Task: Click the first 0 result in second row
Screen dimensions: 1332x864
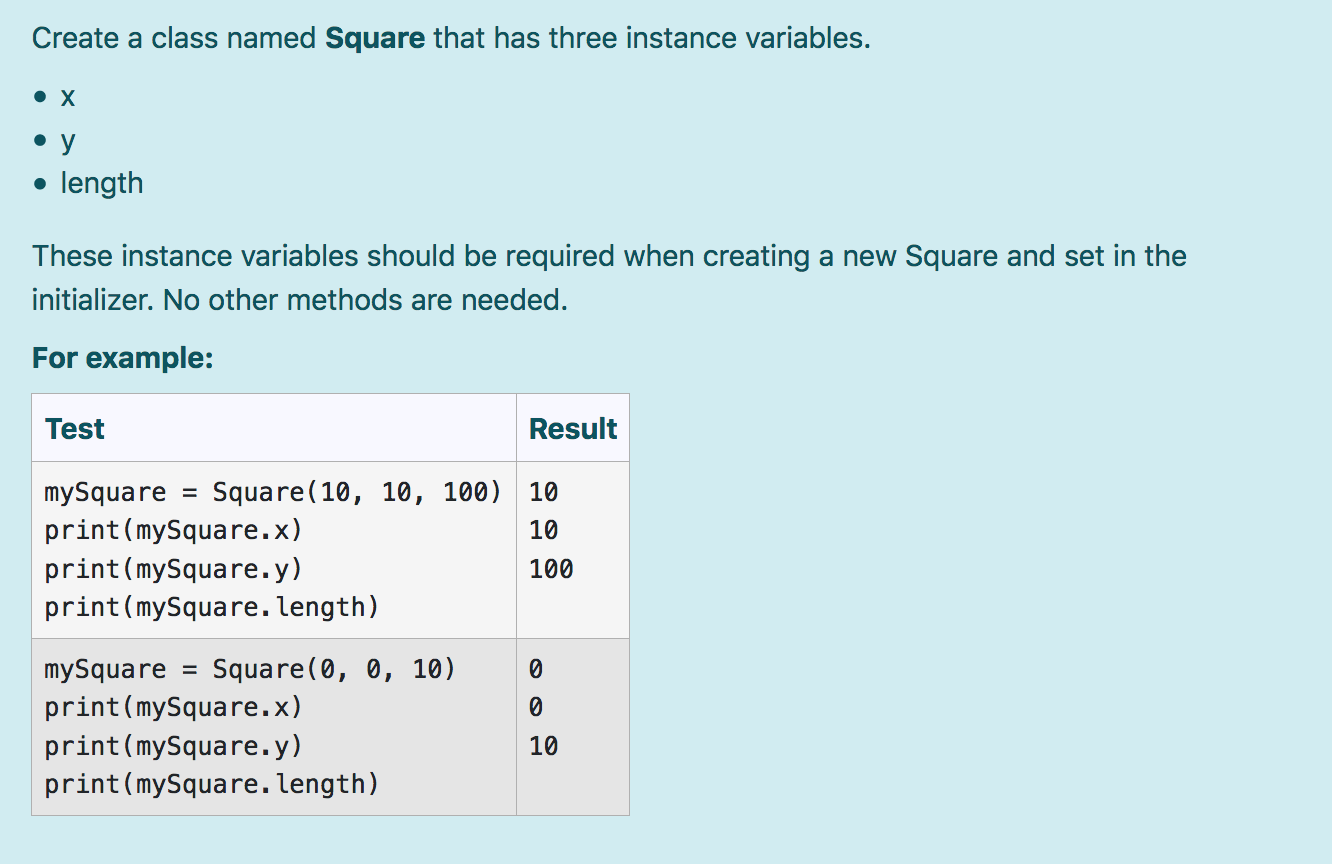Action: point(535,668)
